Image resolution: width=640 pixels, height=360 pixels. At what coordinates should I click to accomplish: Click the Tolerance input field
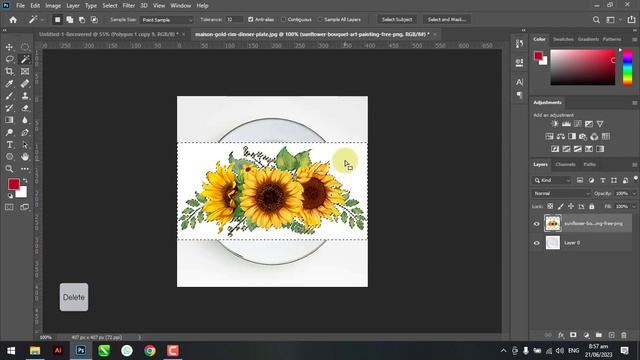pos(233,20)
